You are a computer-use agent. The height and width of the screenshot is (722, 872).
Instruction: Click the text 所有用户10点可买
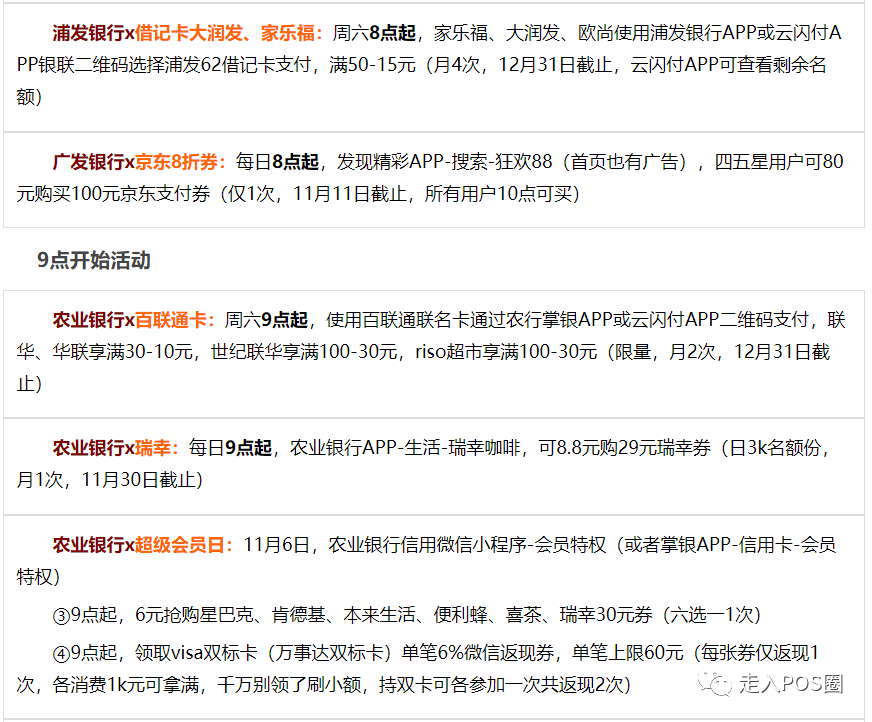tap(498, 194)
